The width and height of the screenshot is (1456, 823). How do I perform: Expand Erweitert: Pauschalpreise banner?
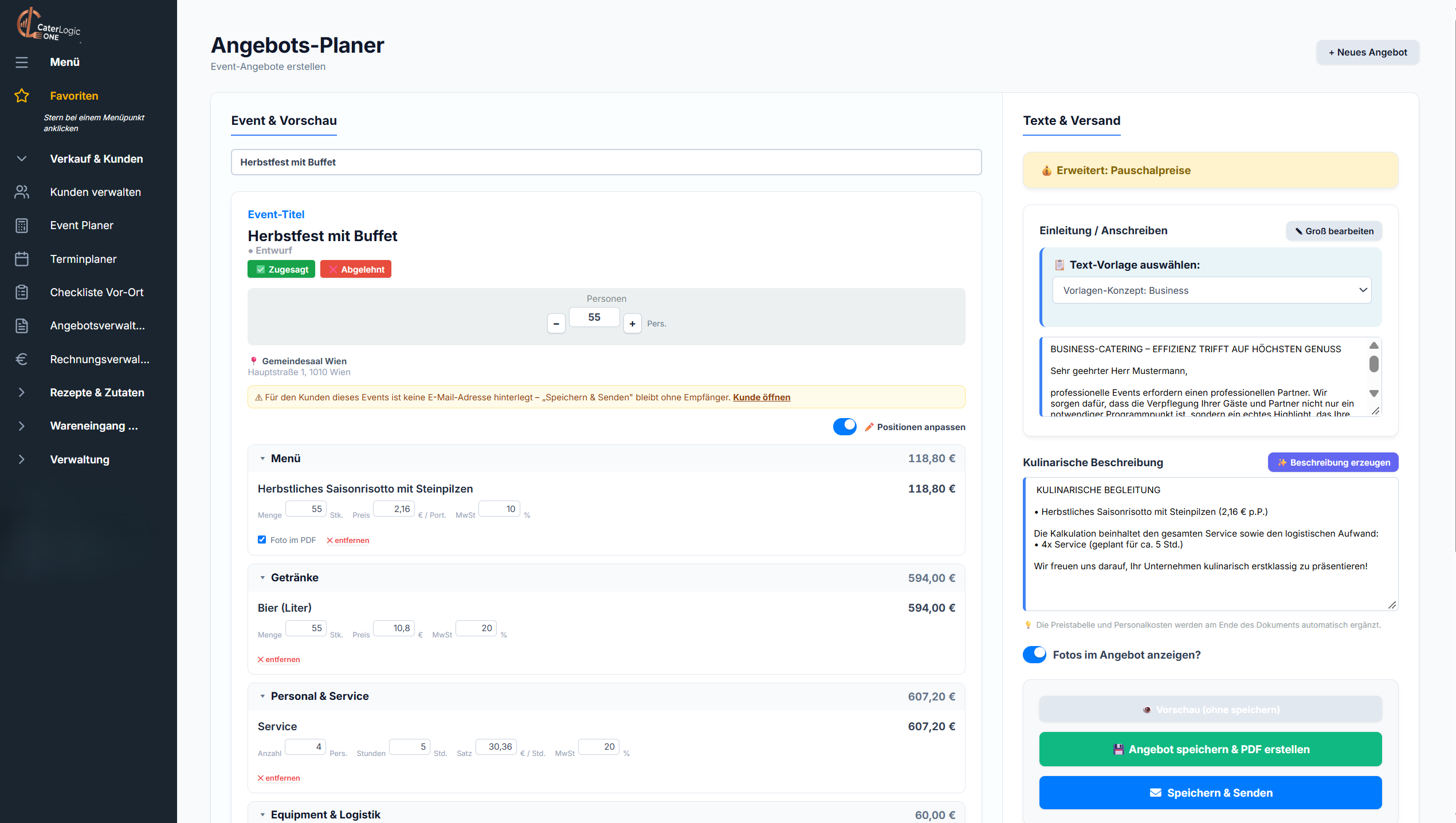pyautogui.click(x=1210, y=170)
